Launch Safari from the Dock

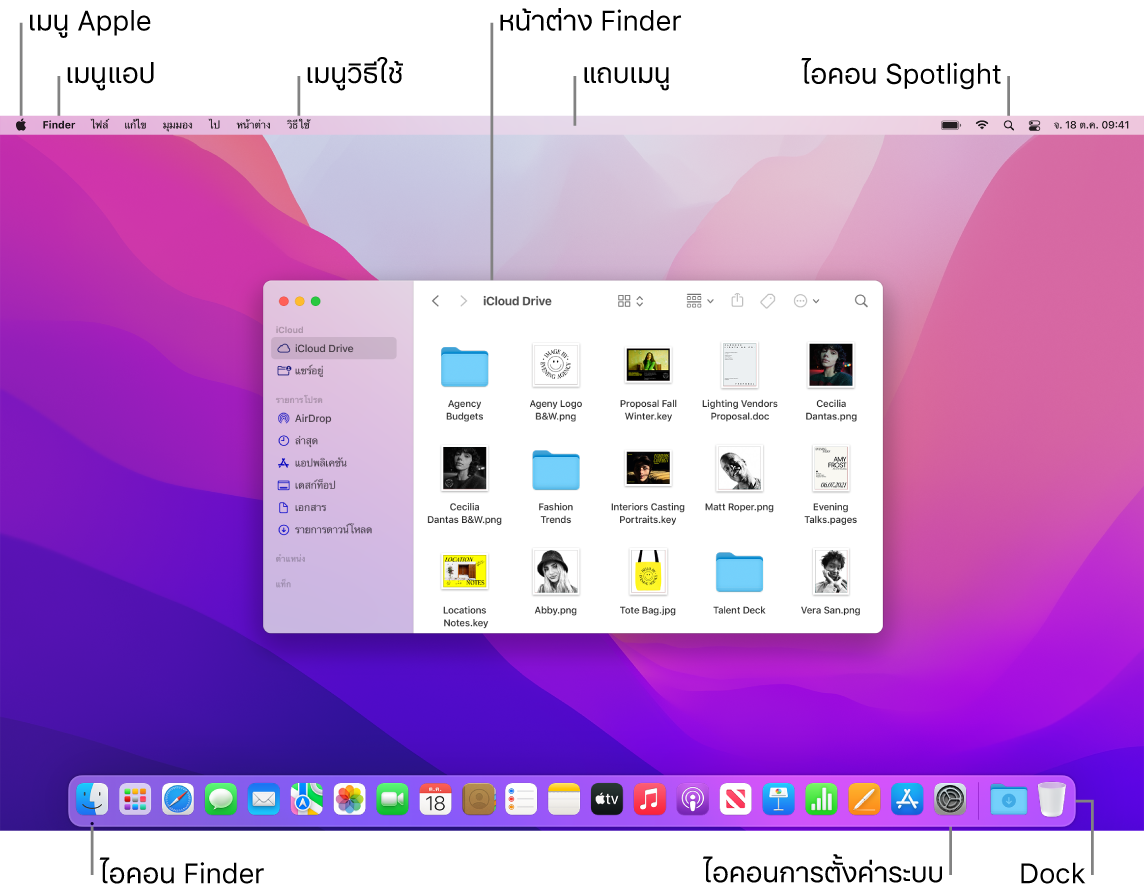178,799
